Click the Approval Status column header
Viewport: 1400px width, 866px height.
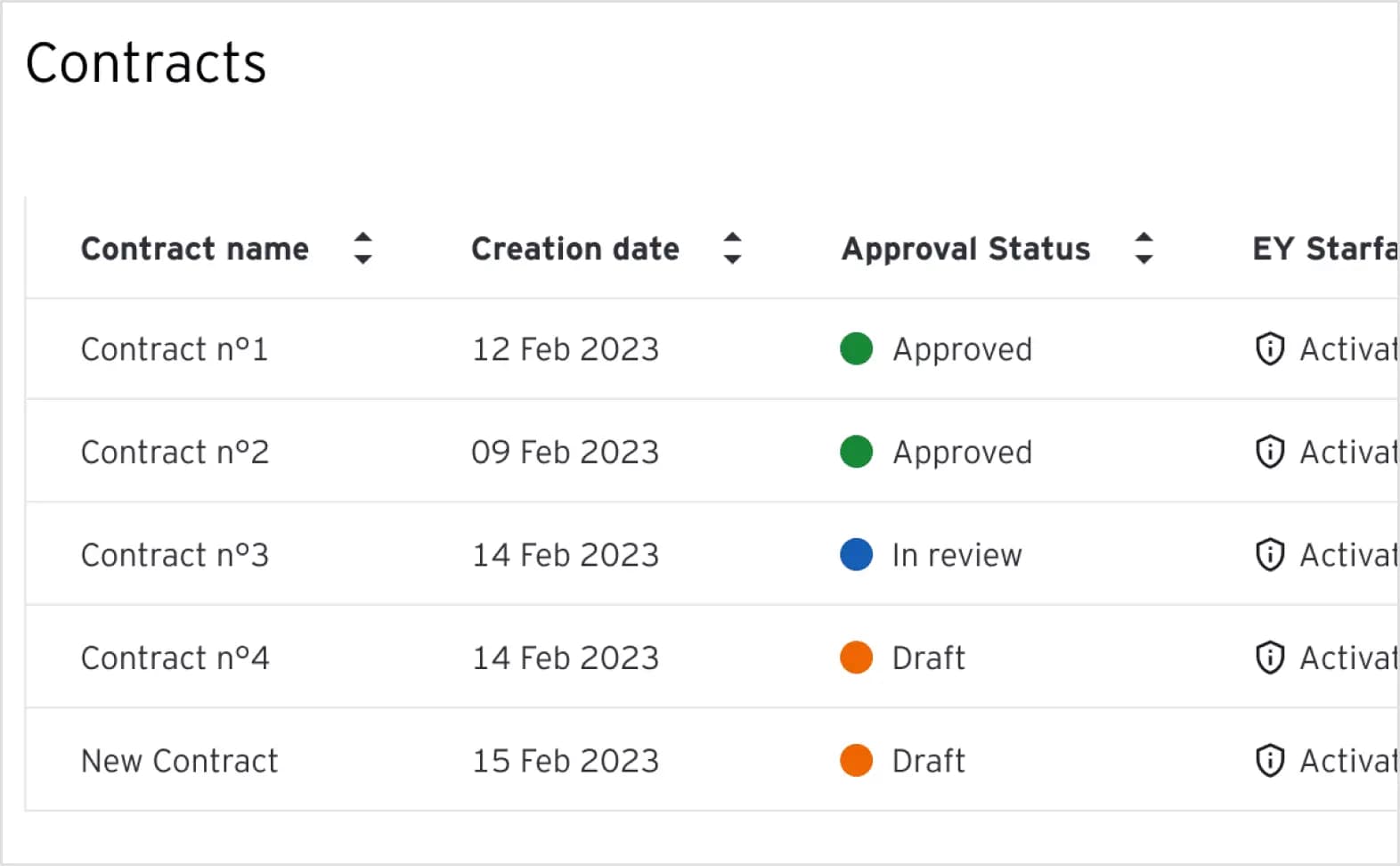pyautogui.click(x=965, y=249)
